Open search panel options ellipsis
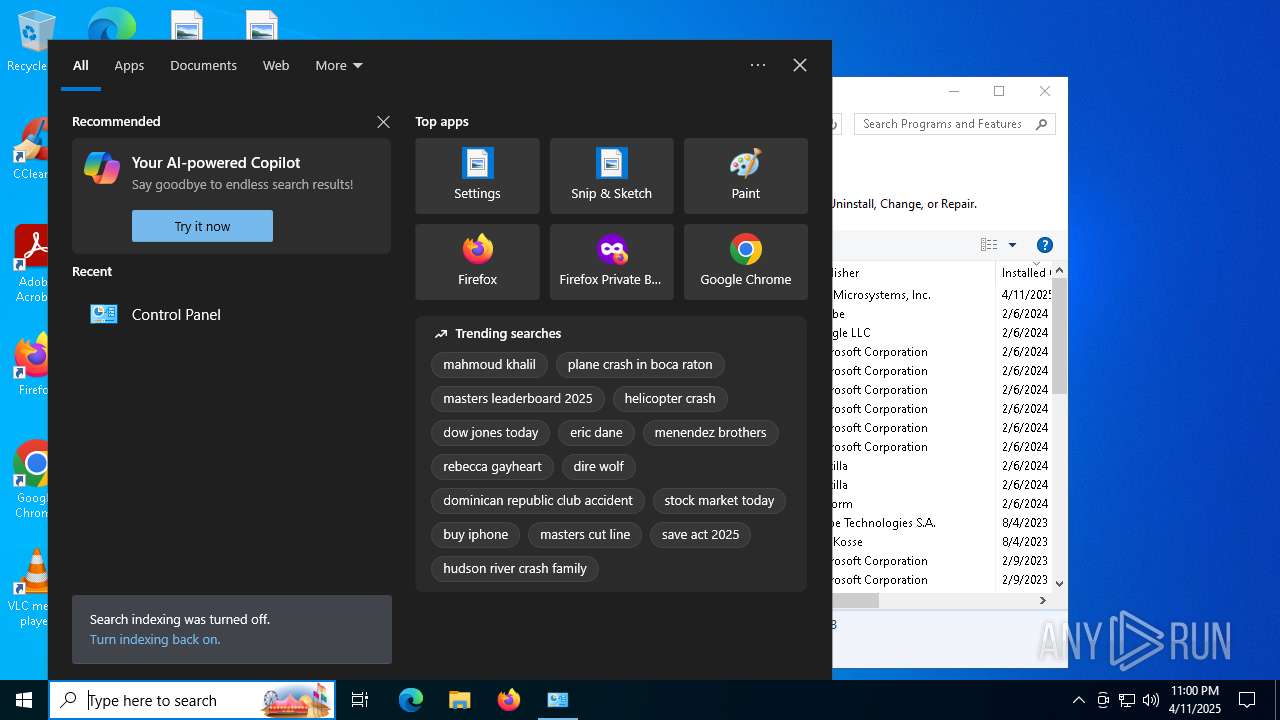Image resolution: width=1280 pixels, height=720 pixels. (758, 65)
